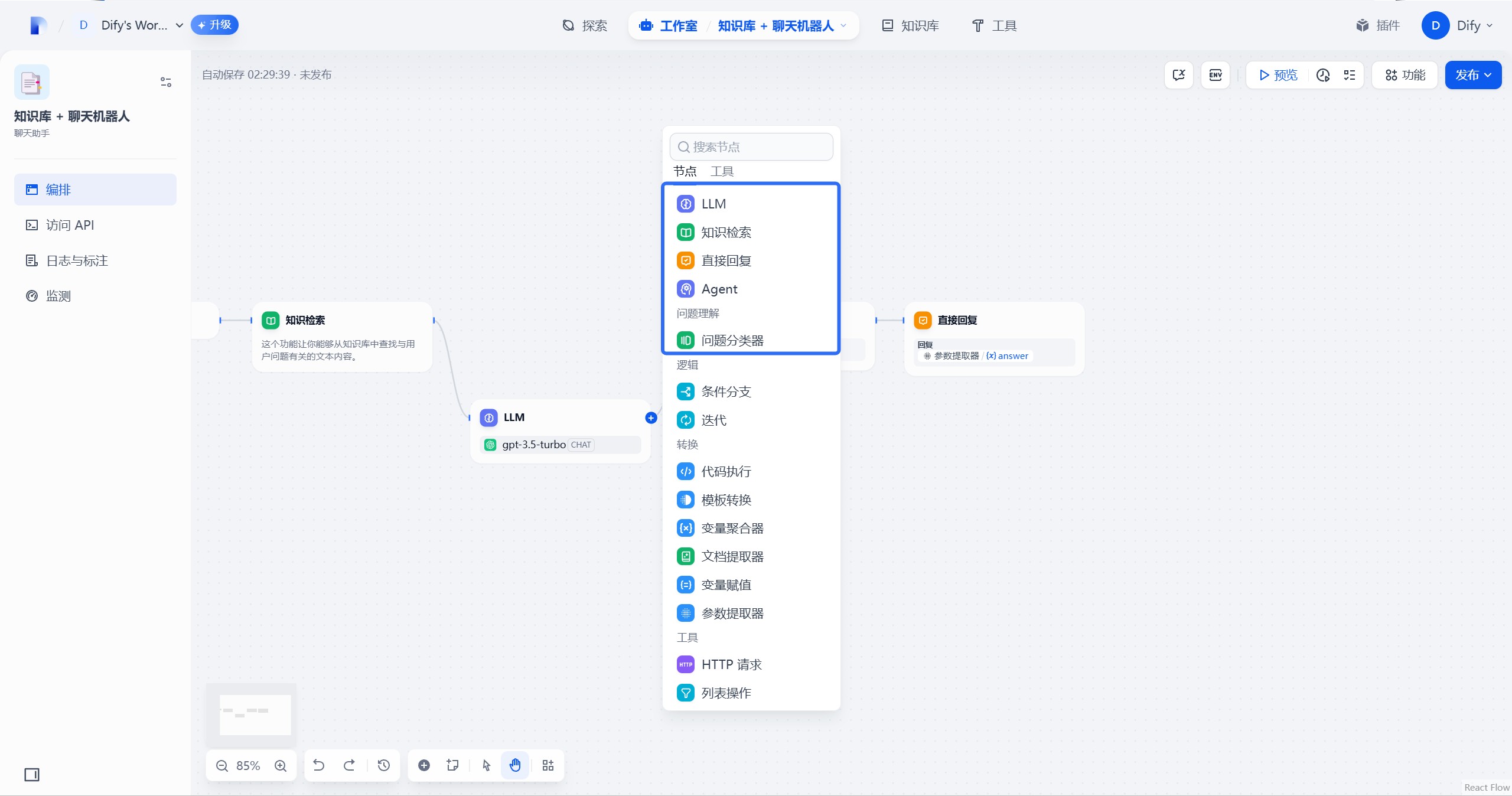Switch to pointer selection mode
This screenshot has height=796, width=1512.
coord(486,765)
